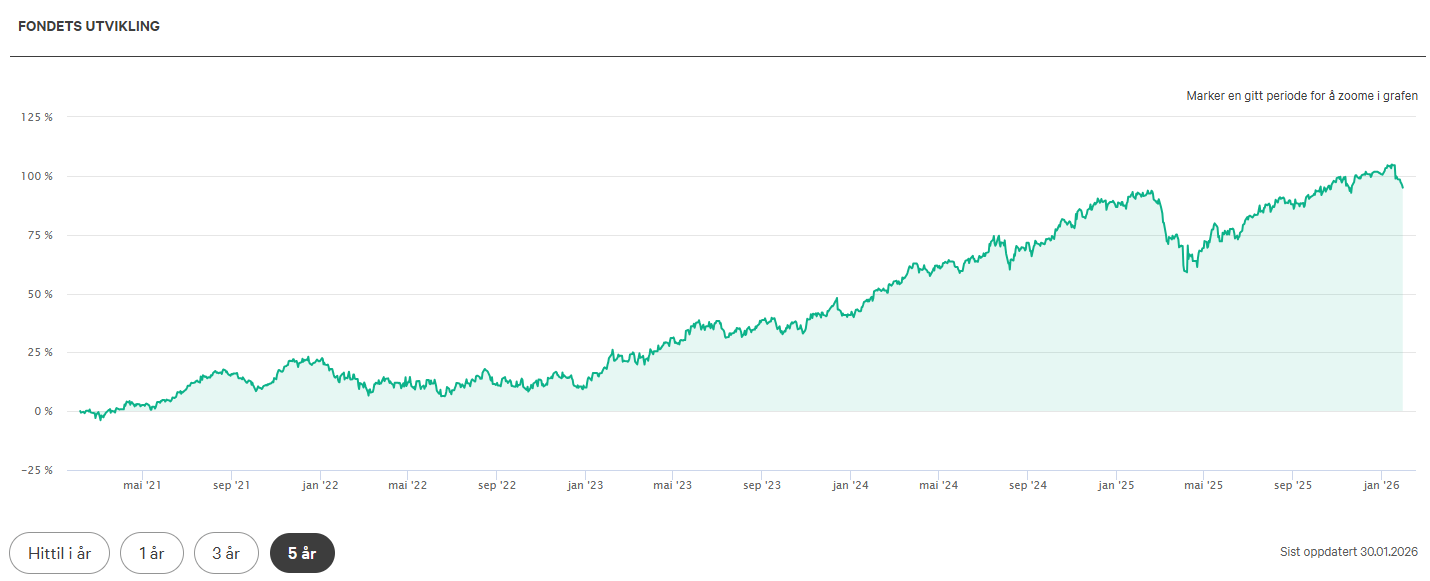Click the 100 % y-axis label

[38, 176]
